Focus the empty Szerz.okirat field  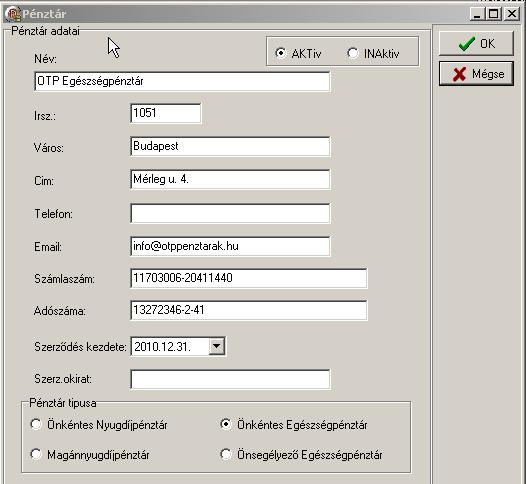coord(230,379)
